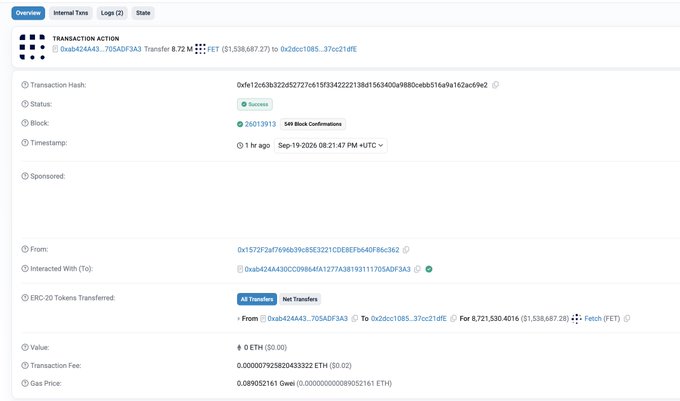
Task: Click the From help icon
Action: [x=25, y=249]
